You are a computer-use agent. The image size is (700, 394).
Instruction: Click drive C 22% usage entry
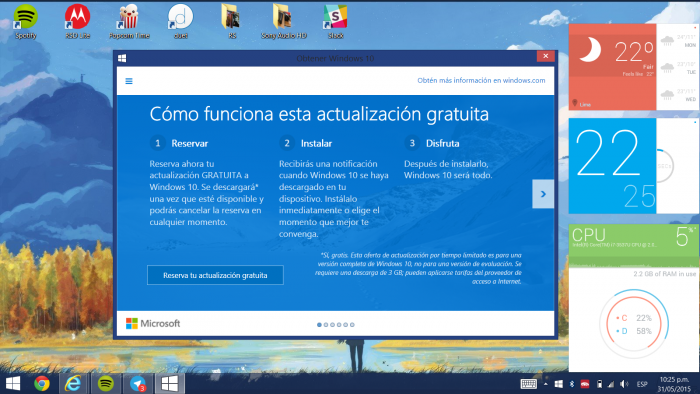click(634, 318)
